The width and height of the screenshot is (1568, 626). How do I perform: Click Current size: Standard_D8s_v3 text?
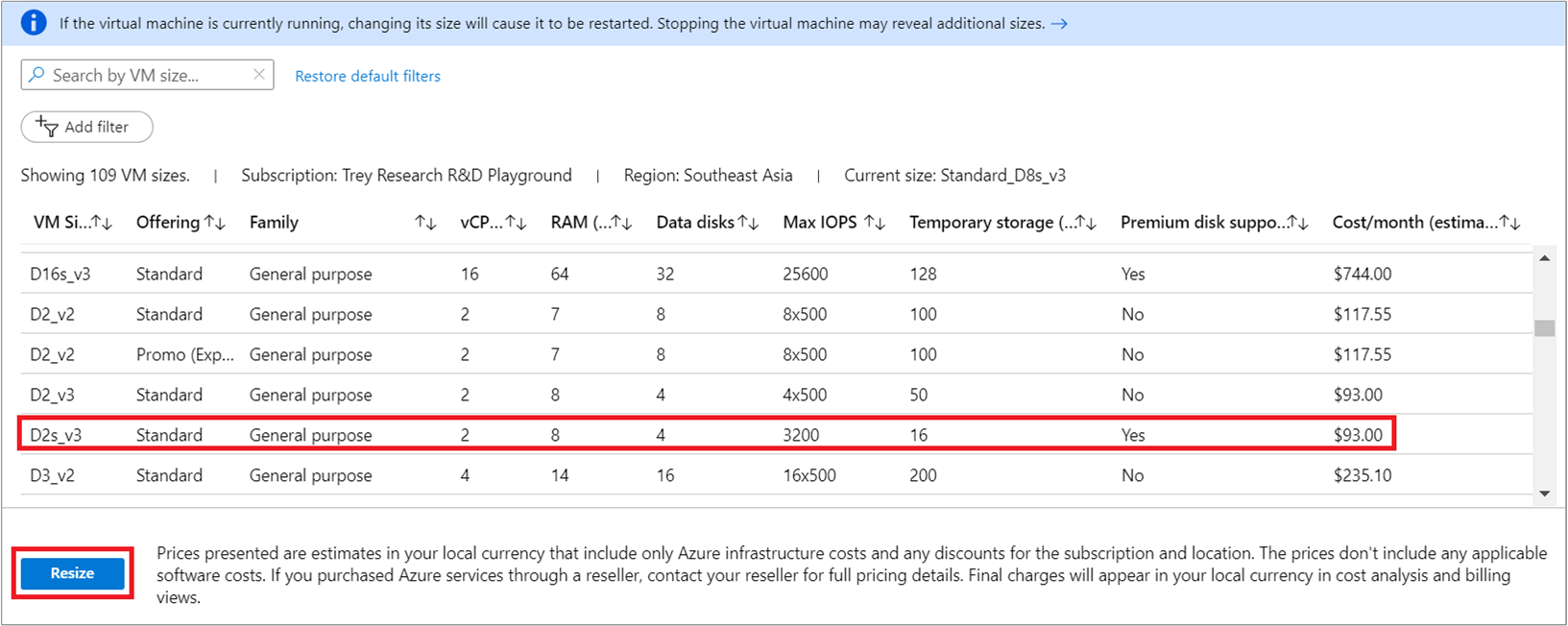point(954,176)
